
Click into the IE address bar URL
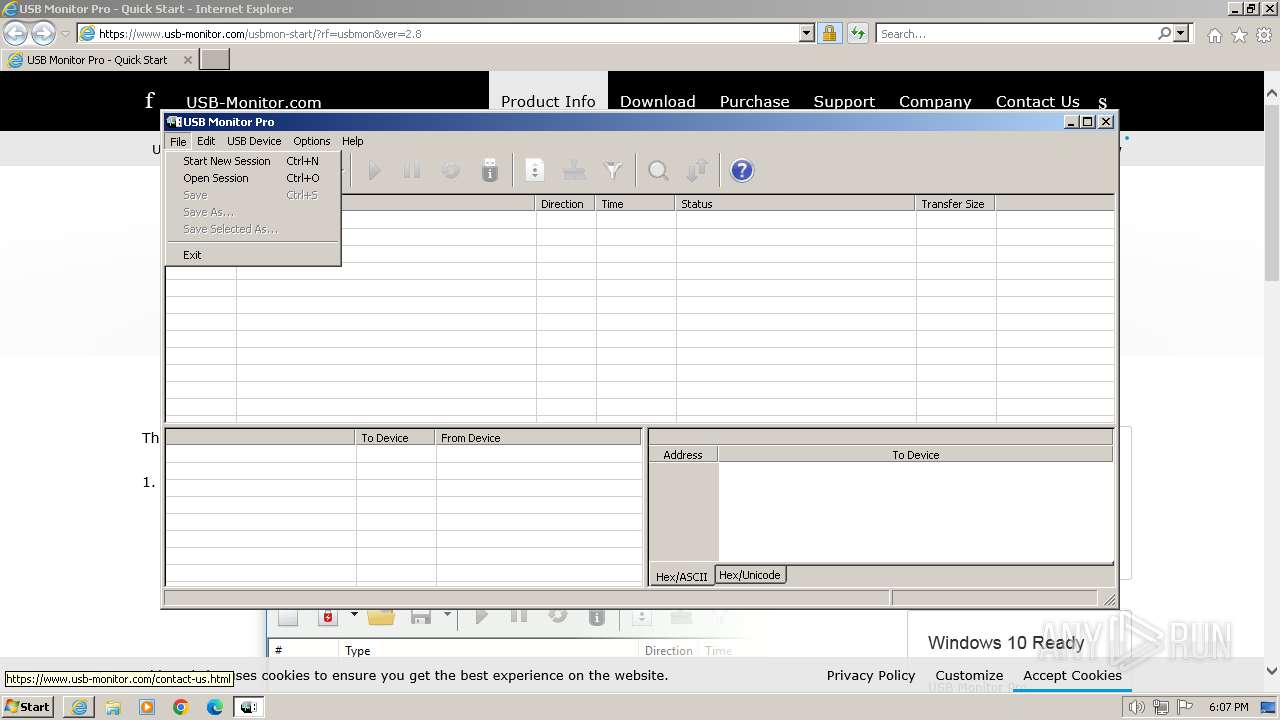pyautogui.click(x=448, y=34)
